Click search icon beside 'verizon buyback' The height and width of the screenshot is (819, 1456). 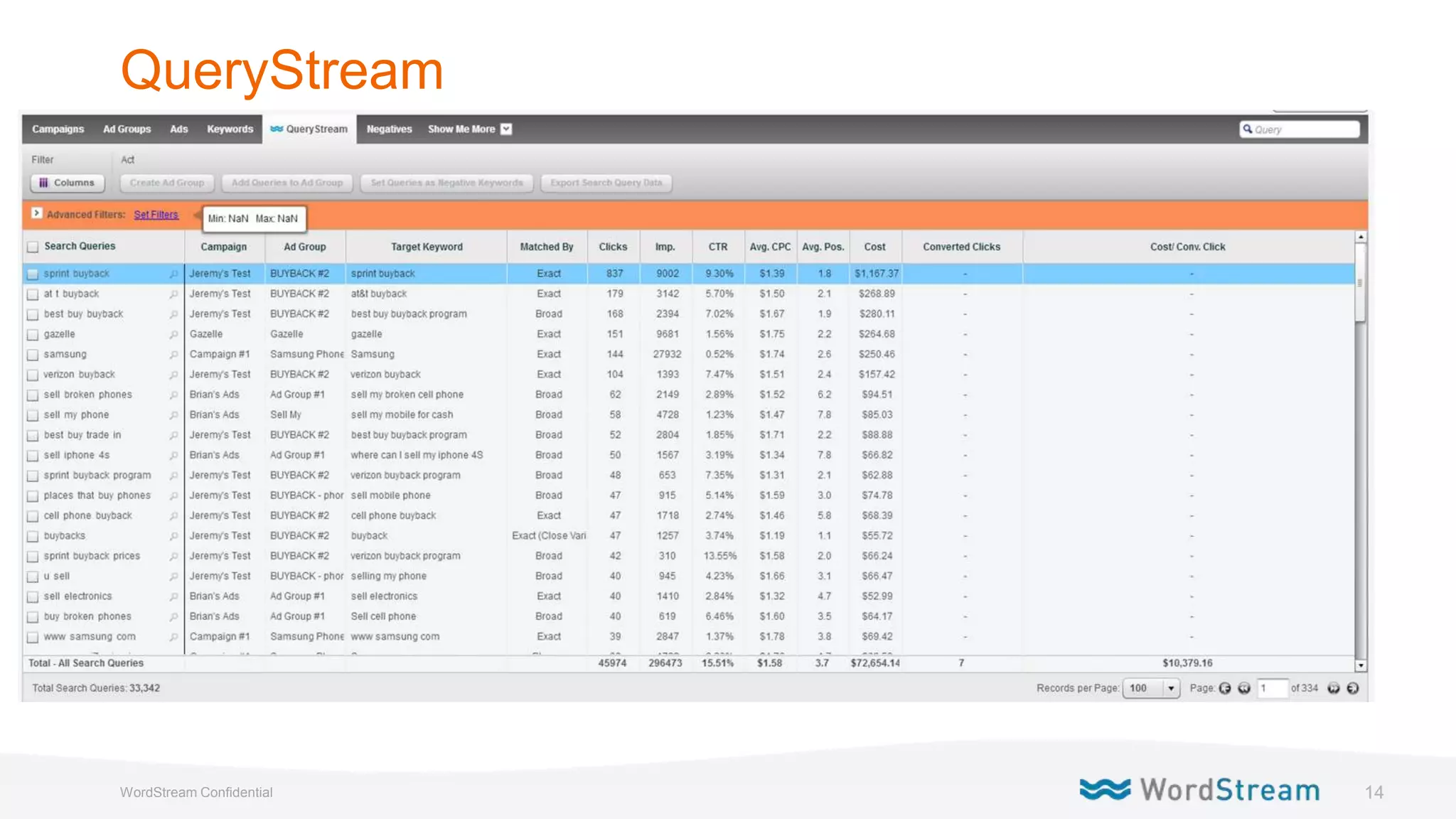pyautogui.click(x=173, y=375)
